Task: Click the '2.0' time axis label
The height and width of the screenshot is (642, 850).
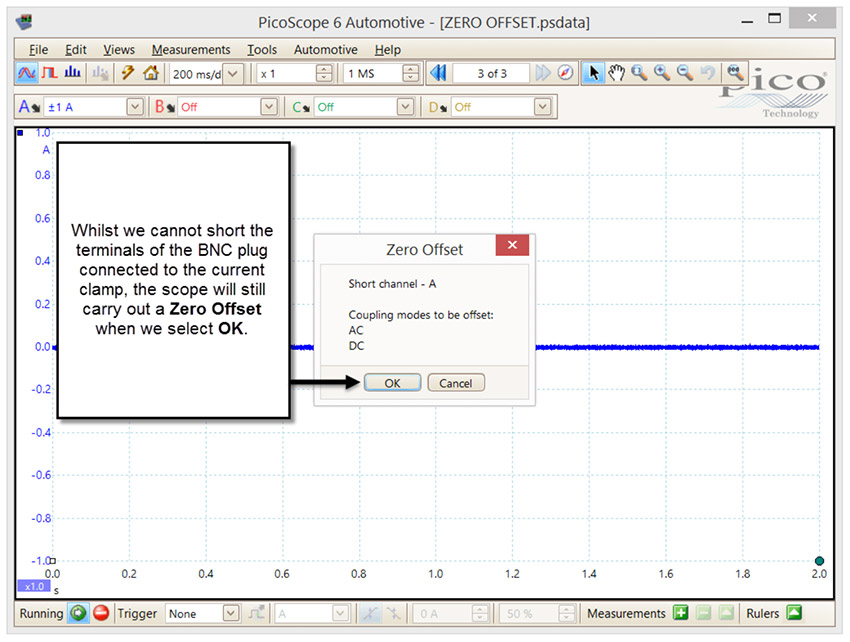Action: pyautogui.click(x=819, y=574)
